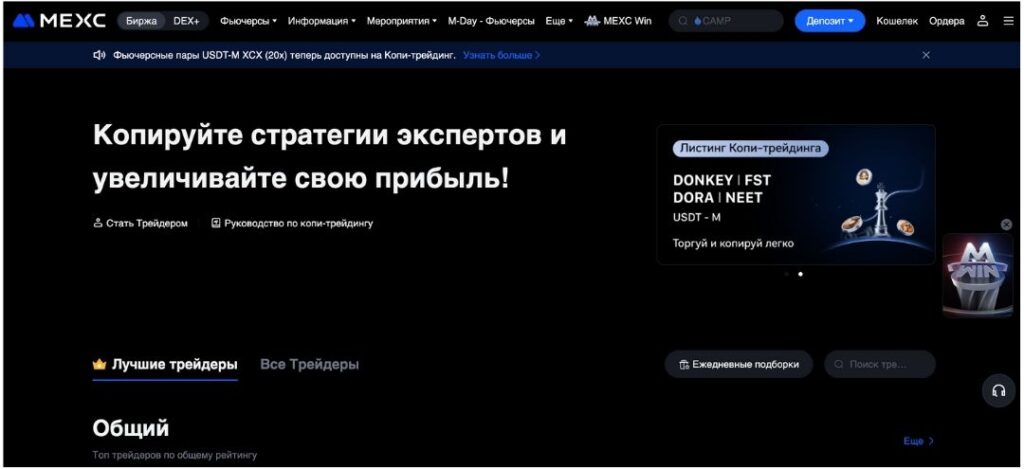Go to Ордера
This screenshot has width=1024, height=469.
coord(946,21)
